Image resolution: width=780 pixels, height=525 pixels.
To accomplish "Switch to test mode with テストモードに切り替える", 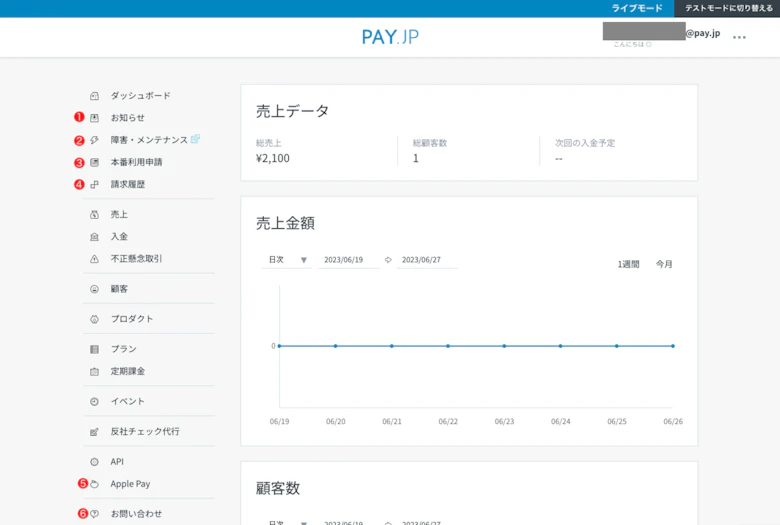I will [728, 8].
